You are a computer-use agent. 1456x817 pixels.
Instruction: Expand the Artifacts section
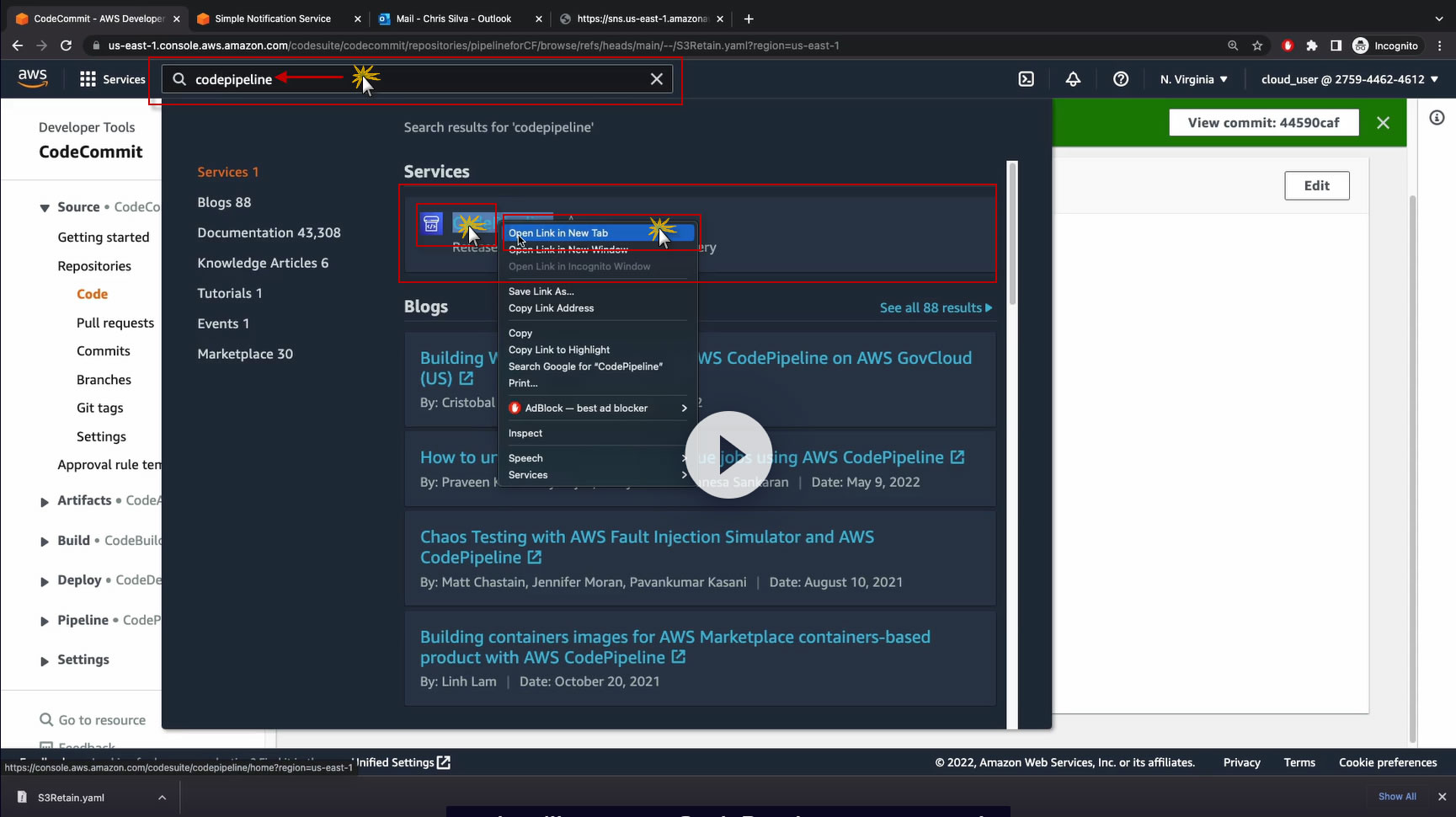coord(45,502)
